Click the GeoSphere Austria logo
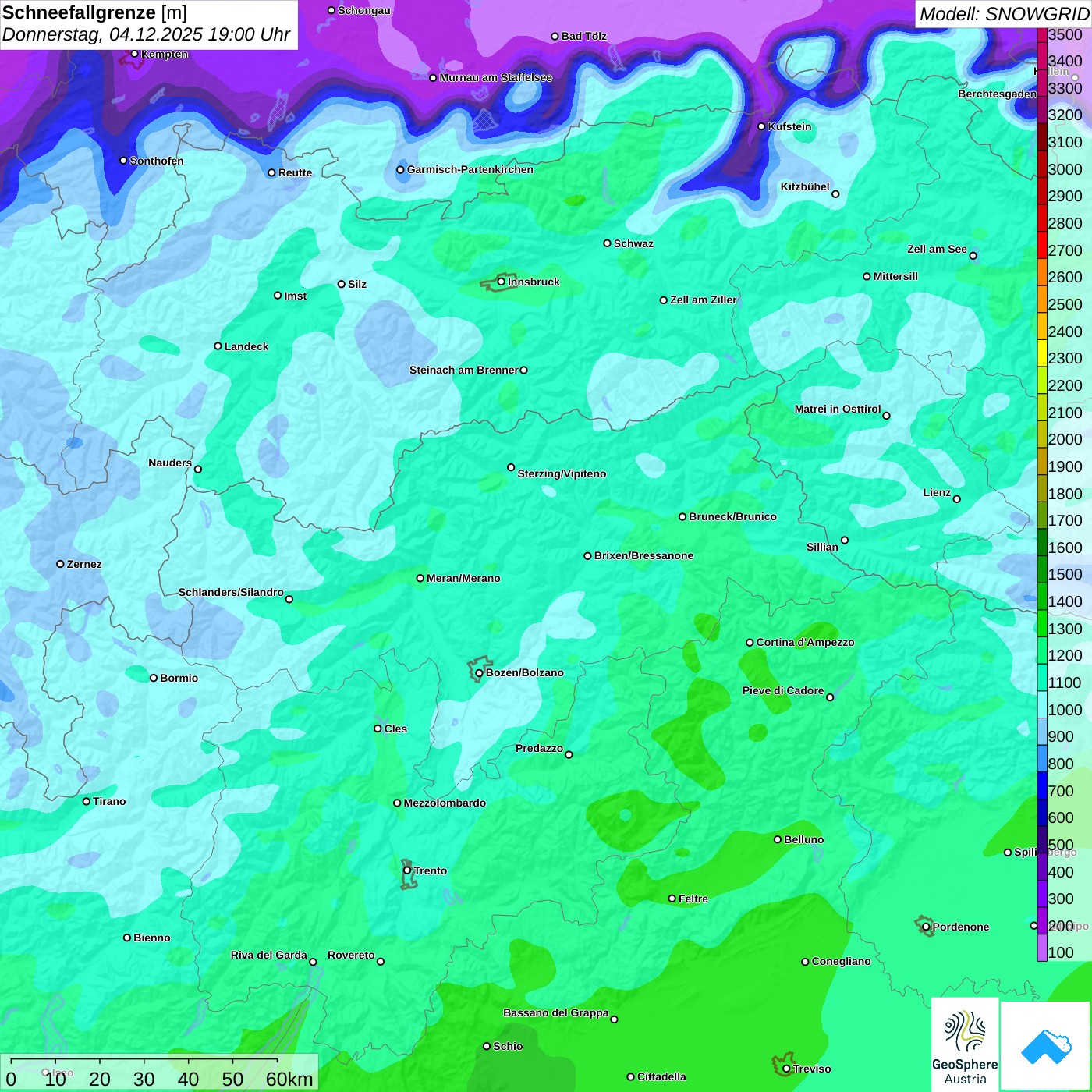 965,1044
